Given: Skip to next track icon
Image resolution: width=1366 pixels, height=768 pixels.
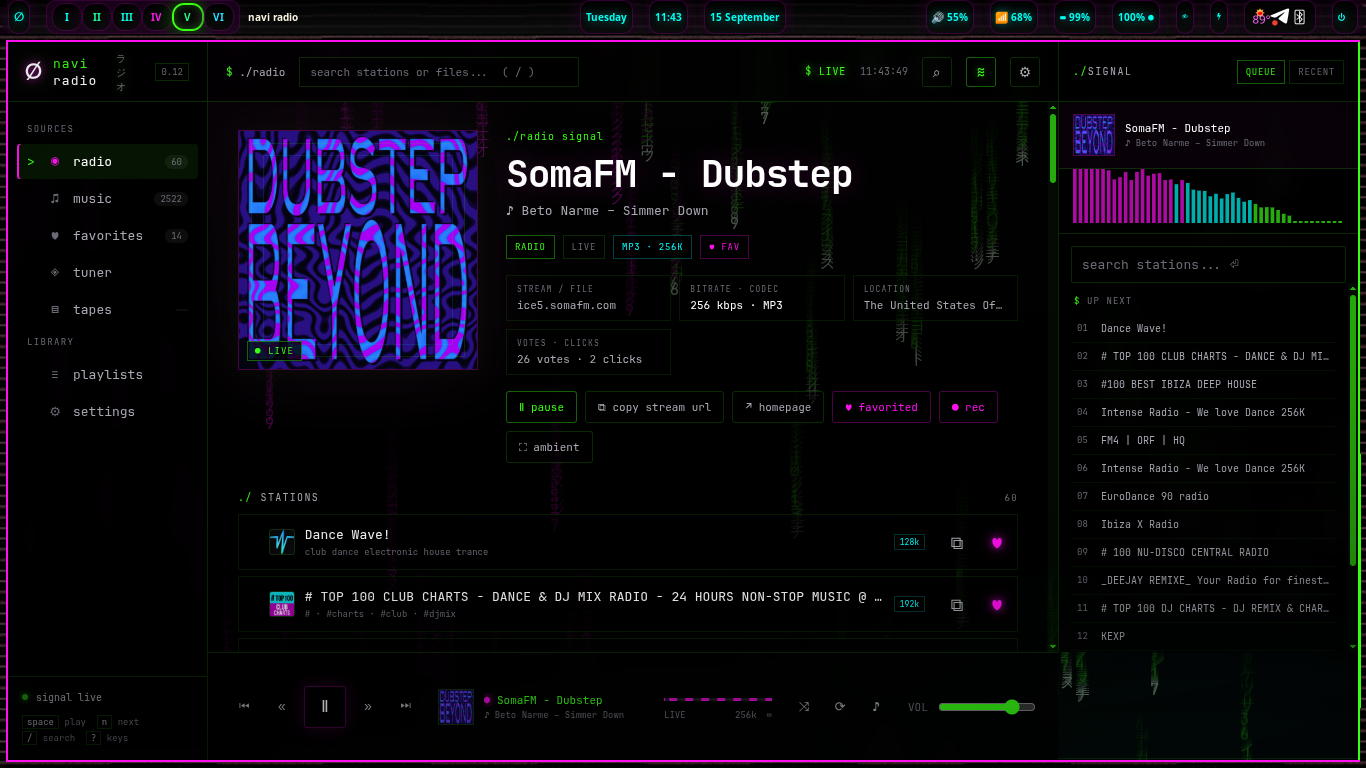Looking at the screenshot, I should coord(406,706).
